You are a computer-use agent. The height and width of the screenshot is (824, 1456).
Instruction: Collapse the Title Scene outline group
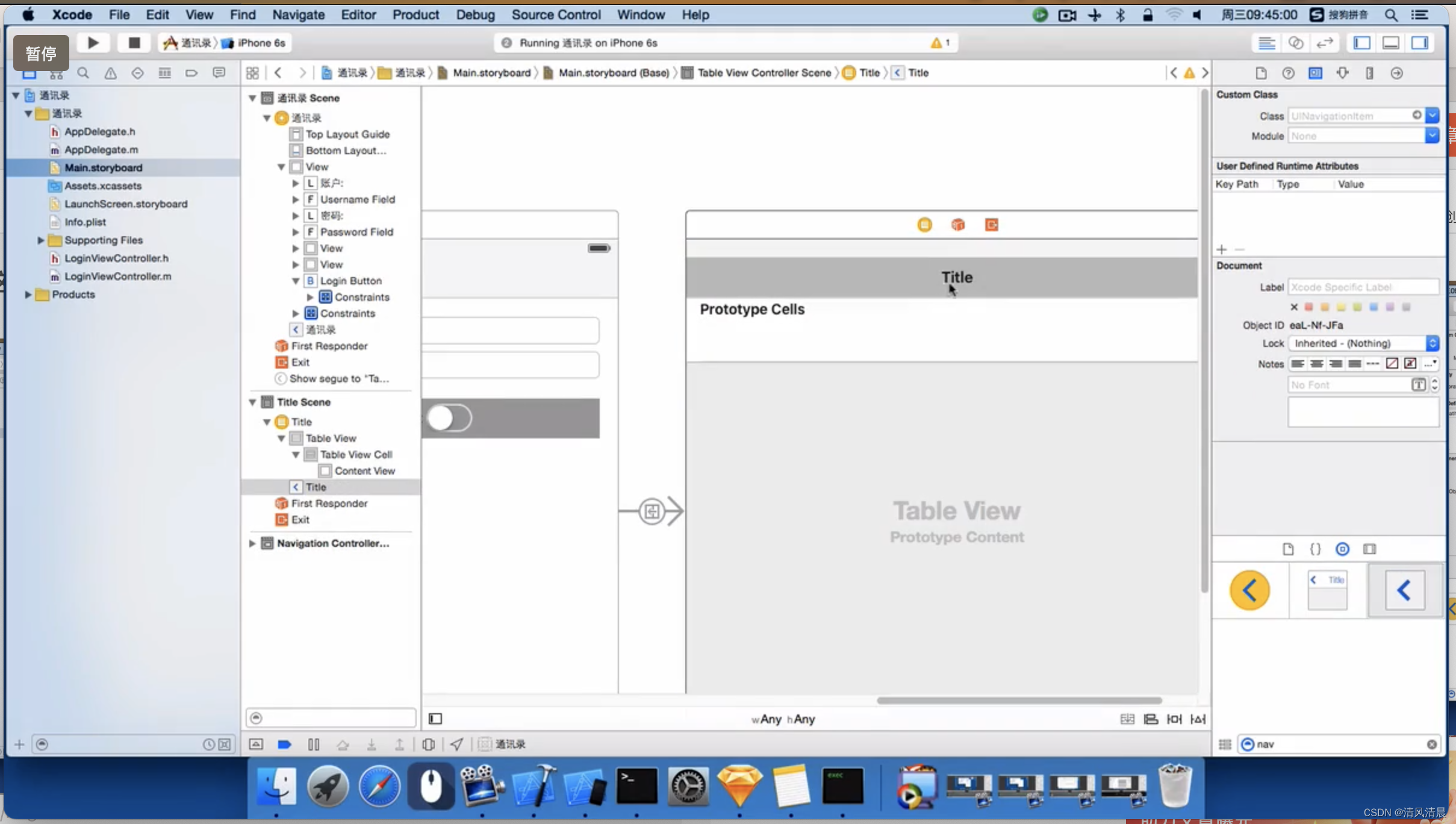click(252, 402)
